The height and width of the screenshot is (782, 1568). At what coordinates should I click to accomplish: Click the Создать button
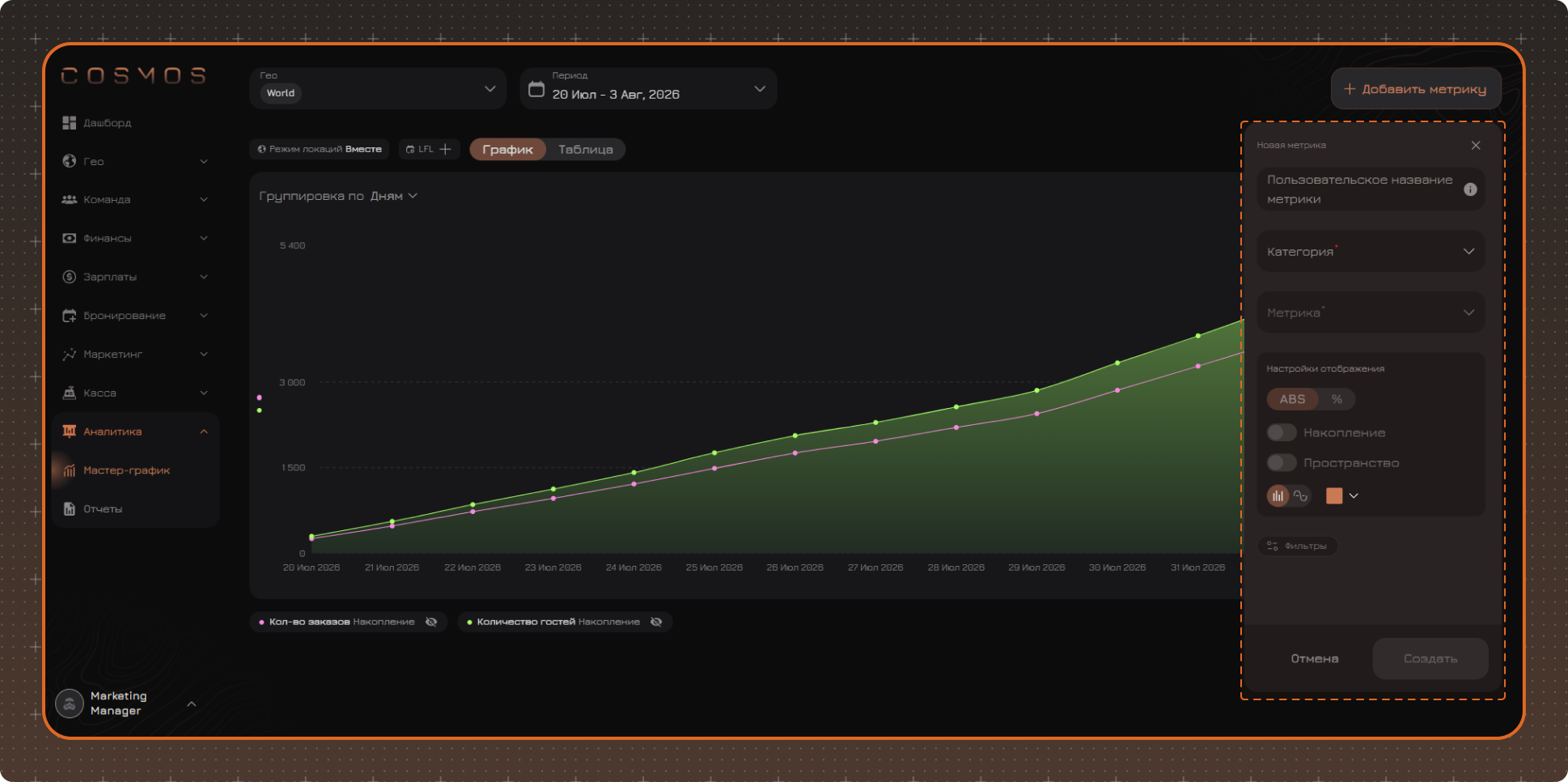coord(1430,659)
